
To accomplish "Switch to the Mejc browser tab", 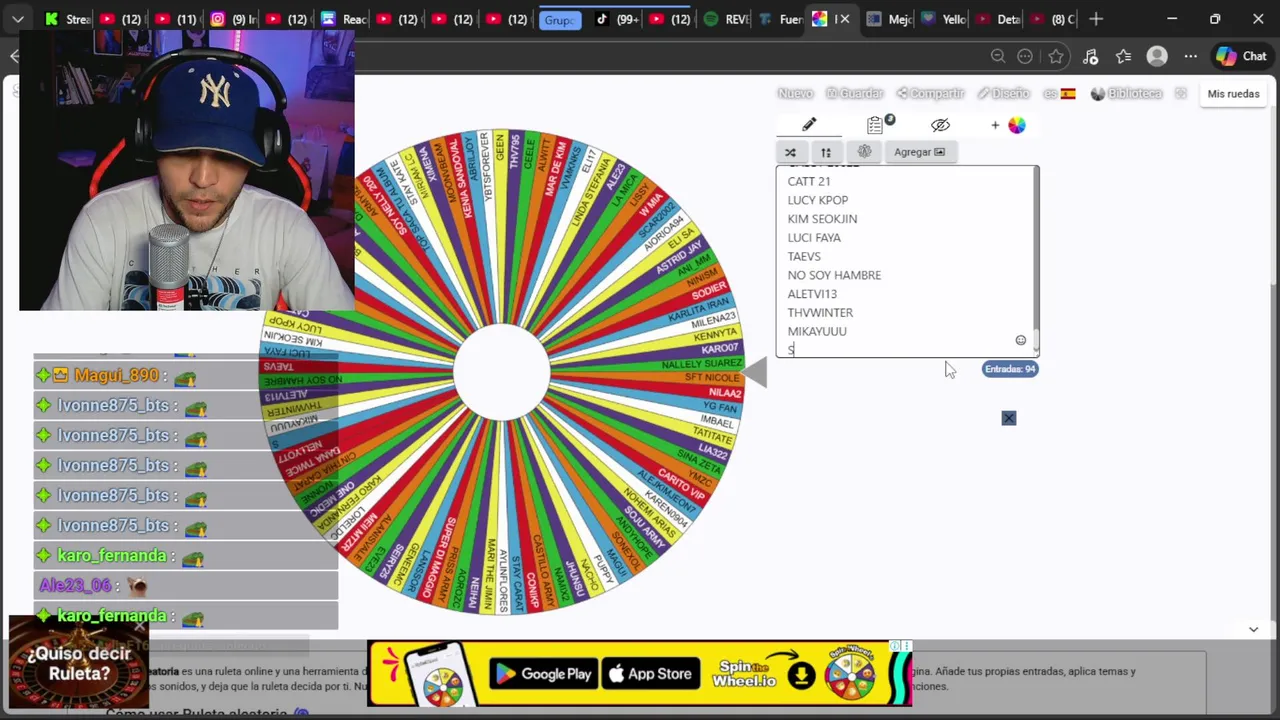I will pyautogui.click(x=888, y=19).
